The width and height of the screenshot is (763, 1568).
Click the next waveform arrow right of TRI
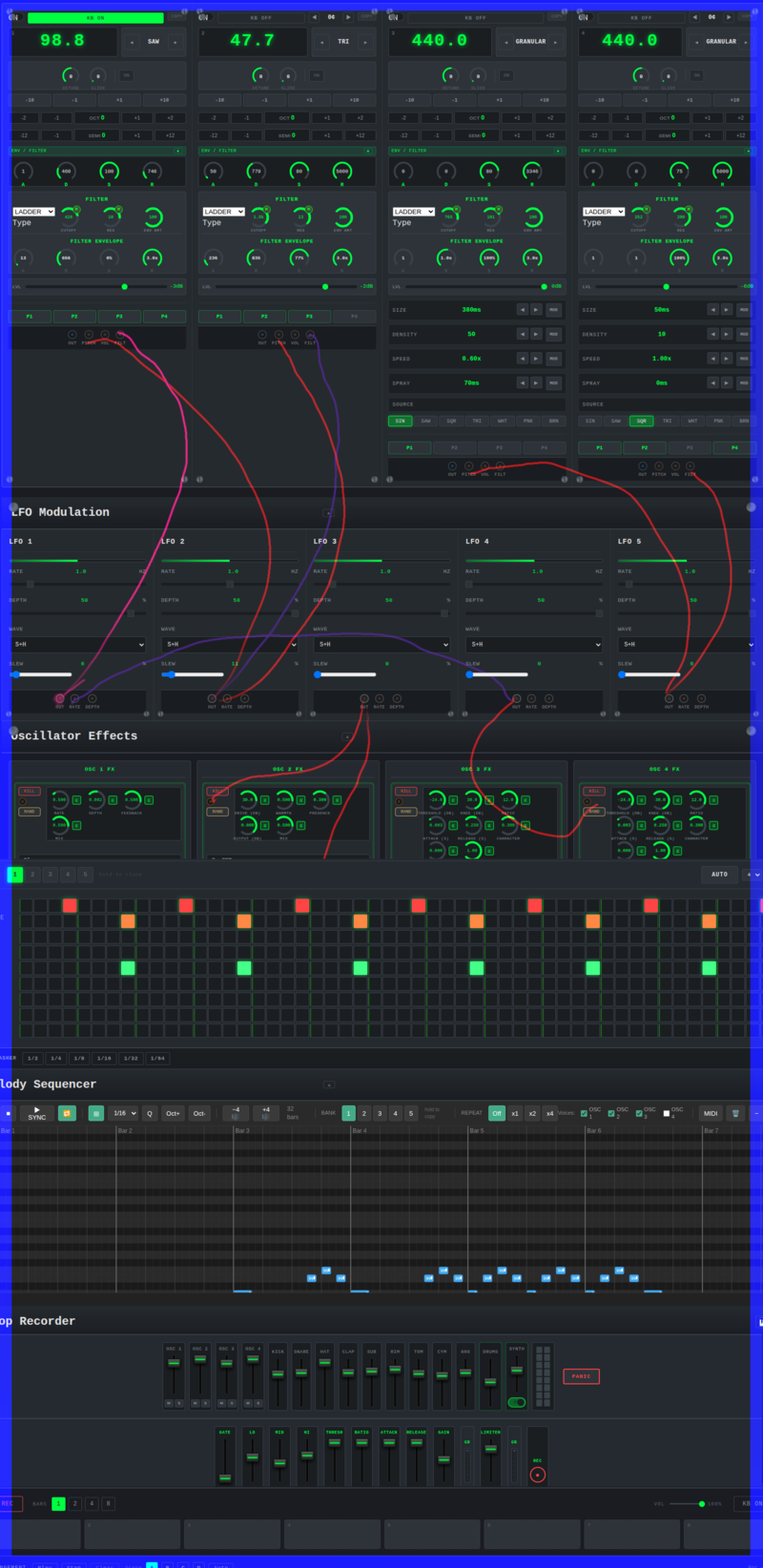coord(365,42)
